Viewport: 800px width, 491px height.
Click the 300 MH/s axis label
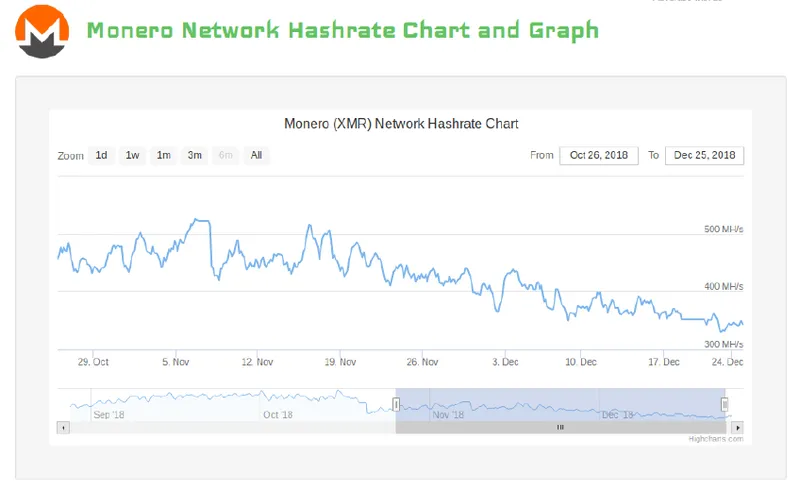723,344
